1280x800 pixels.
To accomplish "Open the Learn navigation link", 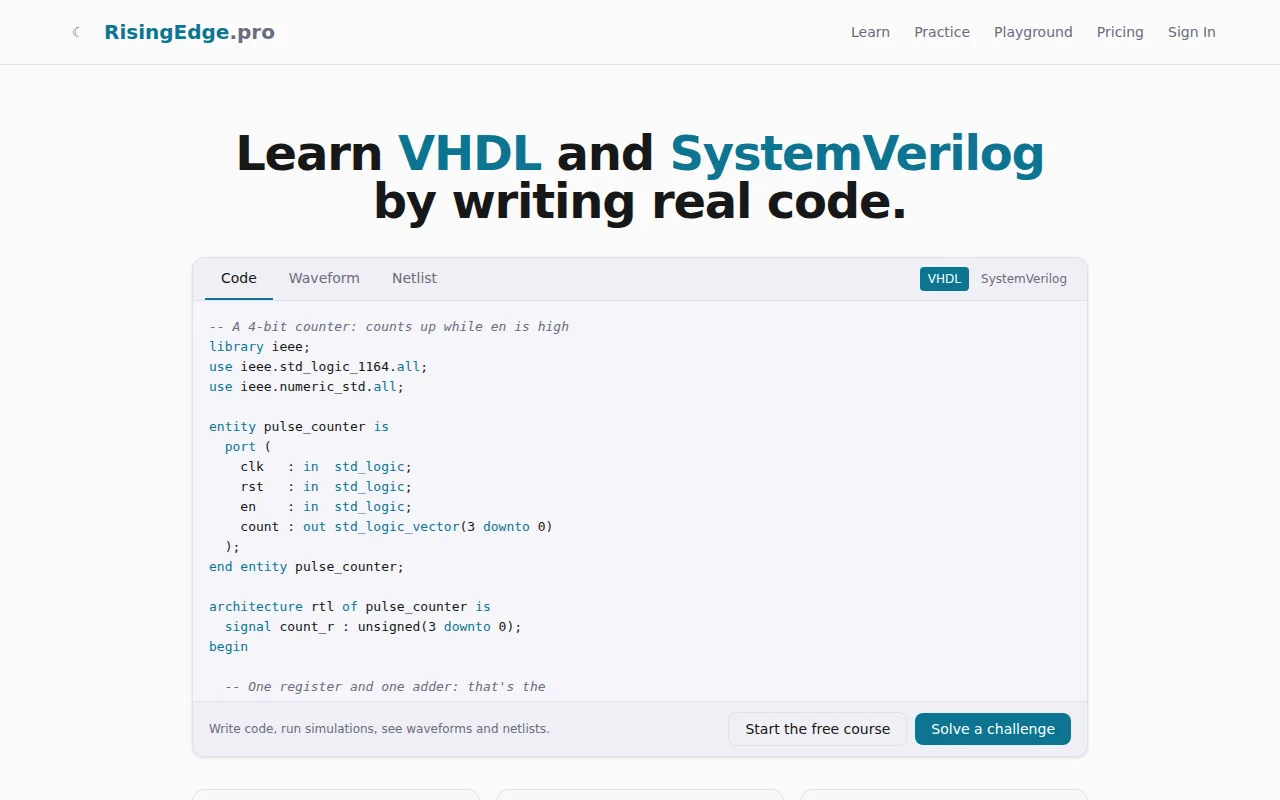I will [x=870, y=32].
